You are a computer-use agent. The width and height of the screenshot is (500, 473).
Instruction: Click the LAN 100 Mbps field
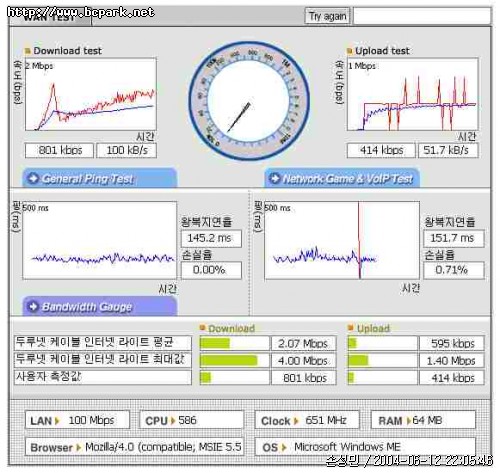click(77, 420)
